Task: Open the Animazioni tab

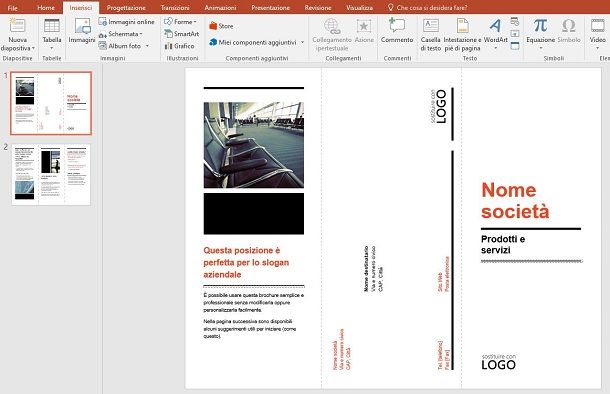Action: [220, 8]
